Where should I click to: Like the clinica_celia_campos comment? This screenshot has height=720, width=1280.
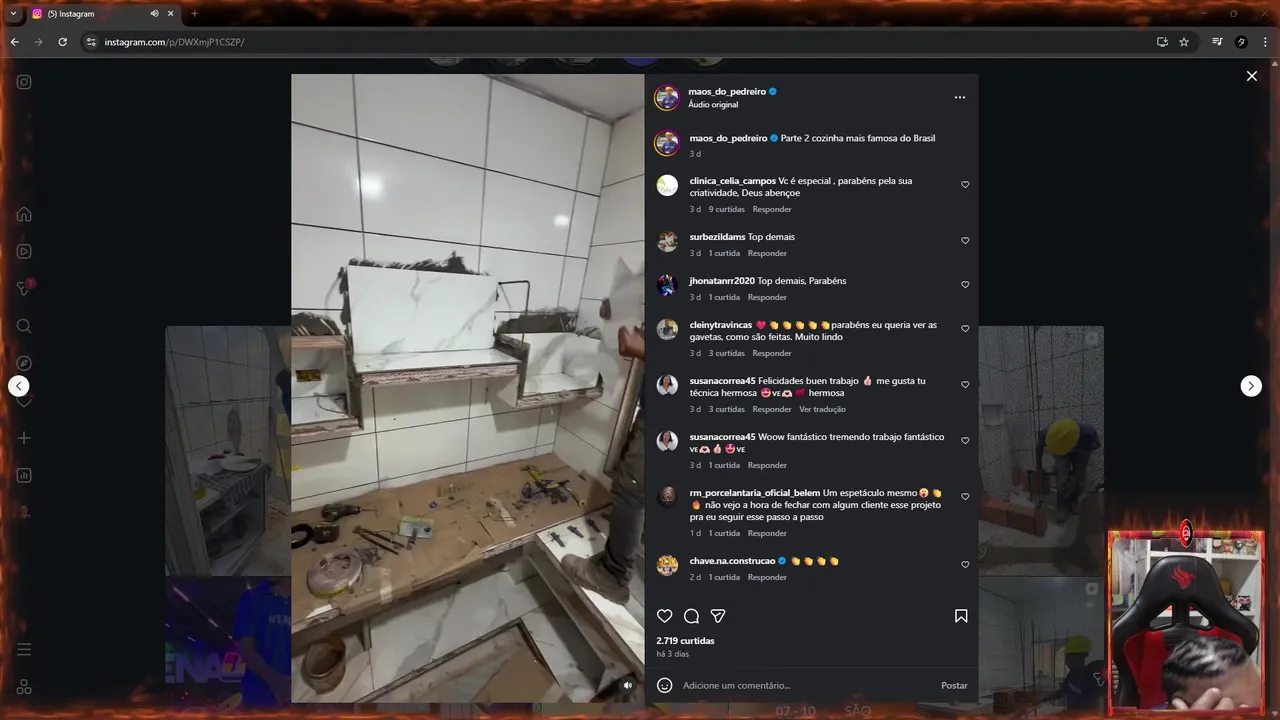coord(965,185)
